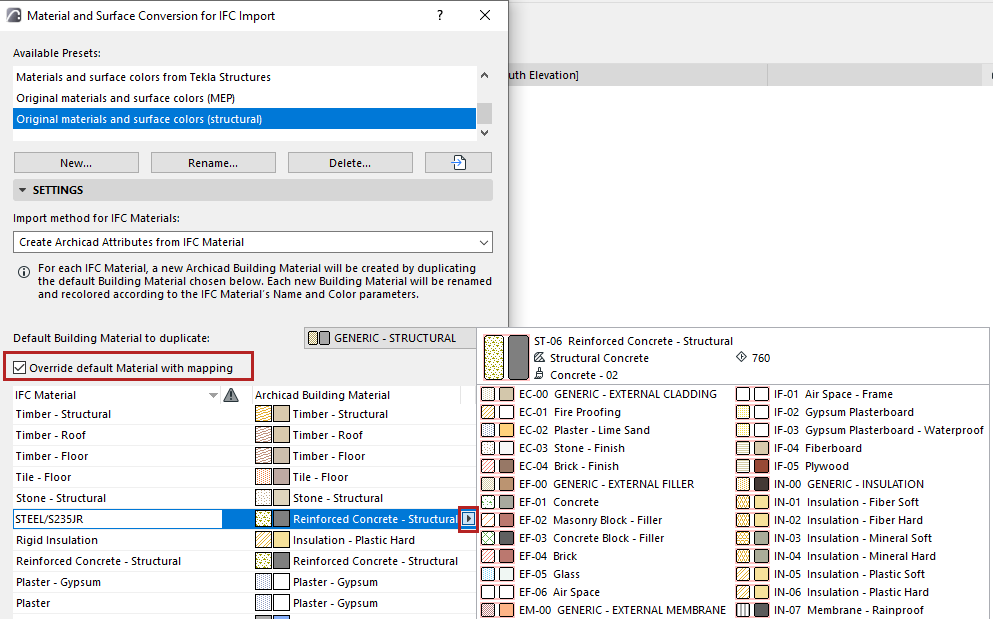Click the import preset icon button

[x=458, y=163]
